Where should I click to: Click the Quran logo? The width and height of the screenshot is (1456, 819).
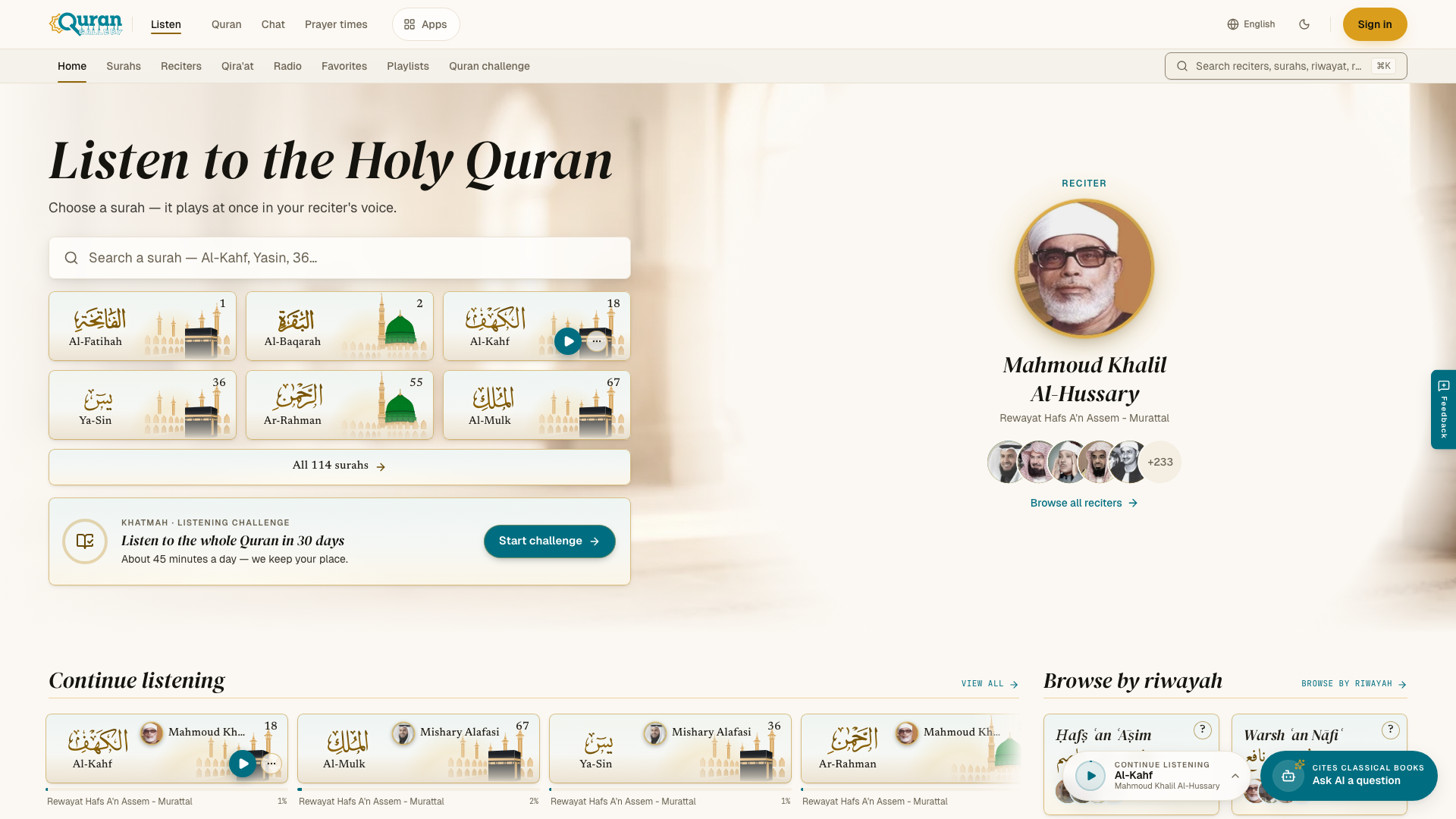pos(86,24)
